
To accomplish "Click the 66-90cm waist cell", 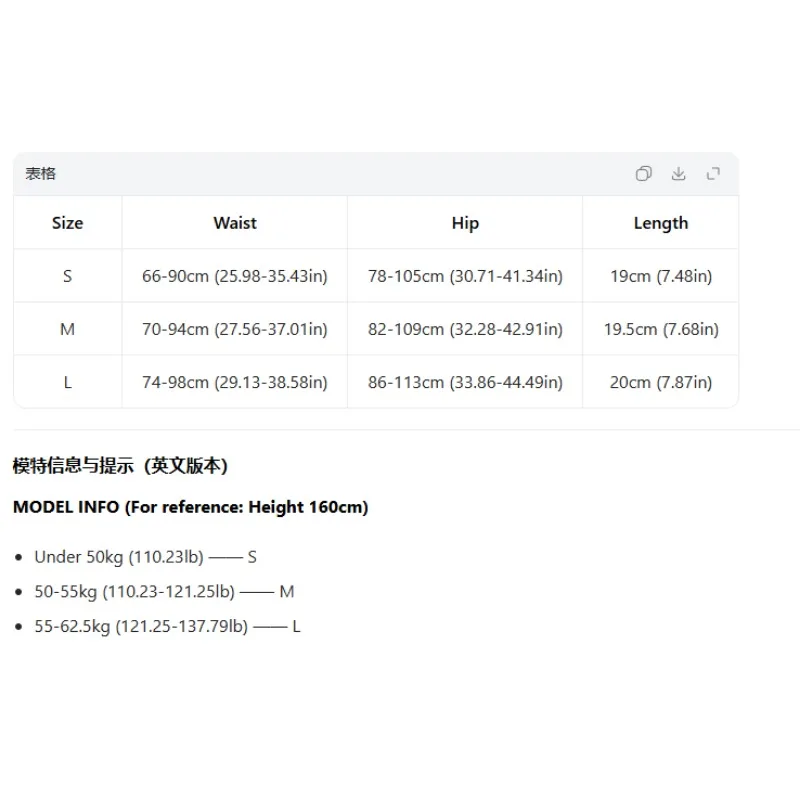I will coord(235,276).
